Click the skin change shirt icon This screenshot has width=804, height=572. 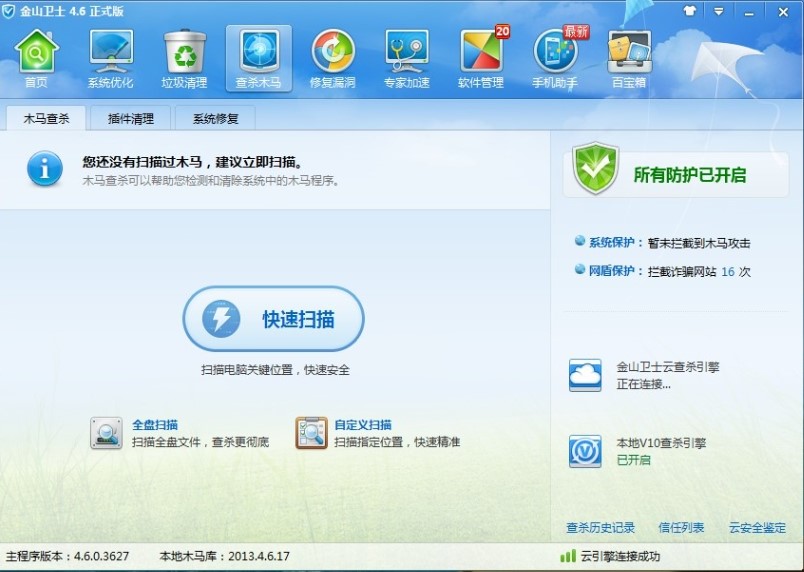[690, 11]
